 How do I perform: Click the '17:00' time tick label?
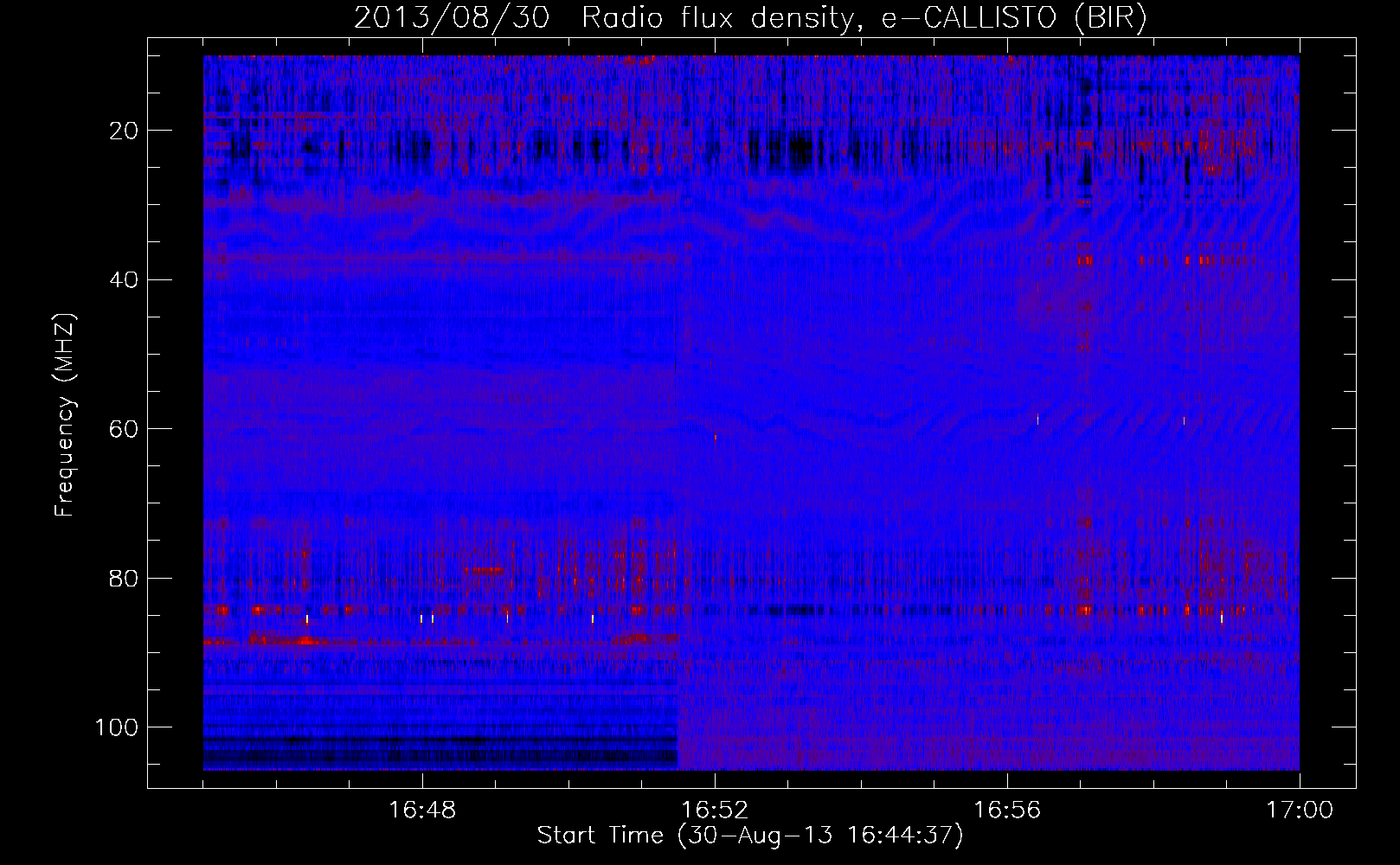(x=1300, y=811)
